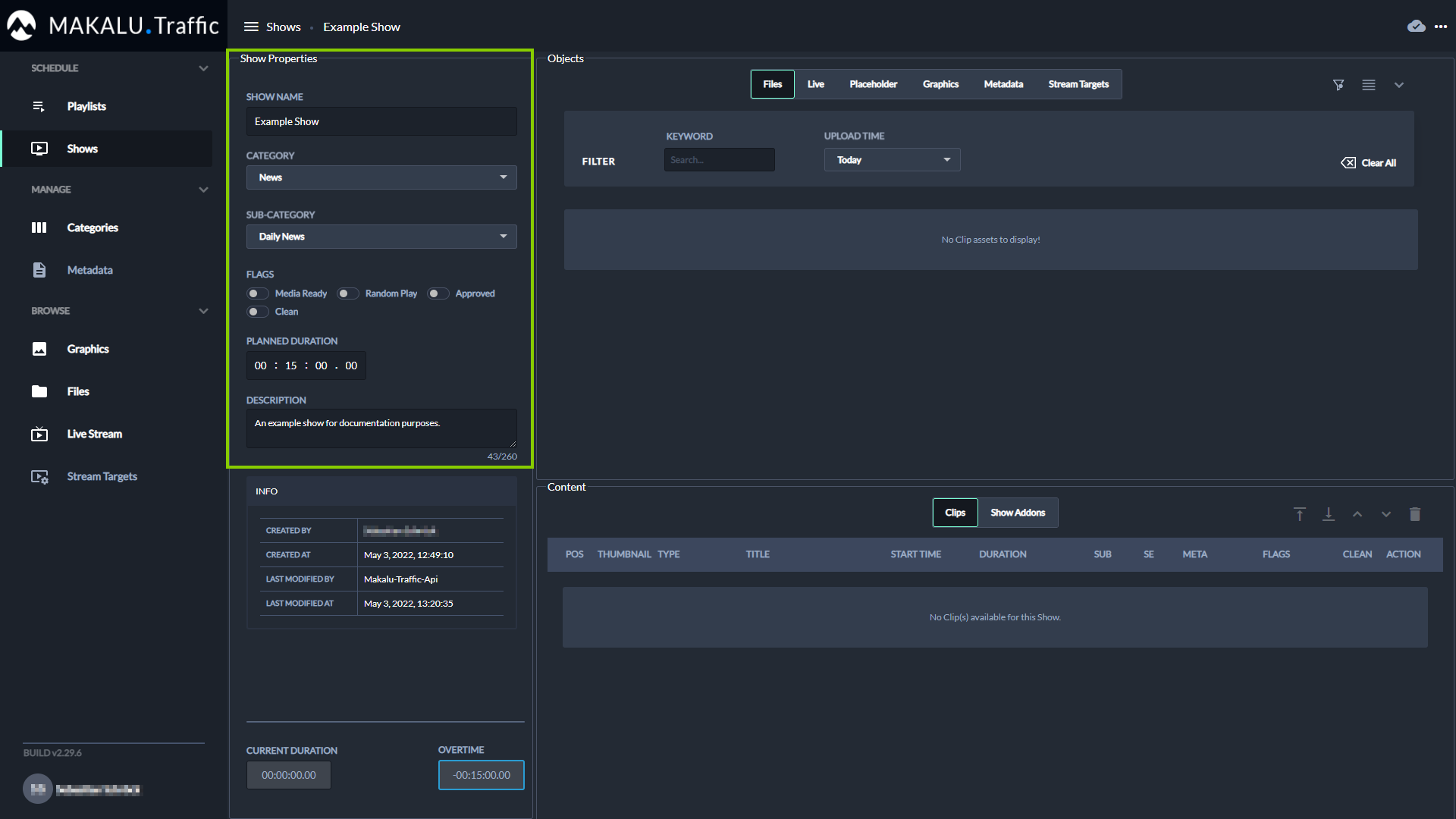The height and width of the screenshot is (819, 1456).
Task: Open the Sub-Category dropdown showing Daily News
Action: (x=381, y=237)
